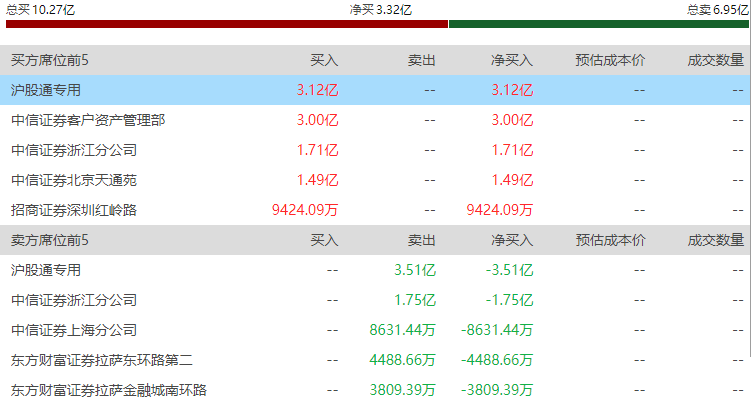Click the red total-buy progress bar
This screenshot has width=751, height=399.
tap(227, 24)
